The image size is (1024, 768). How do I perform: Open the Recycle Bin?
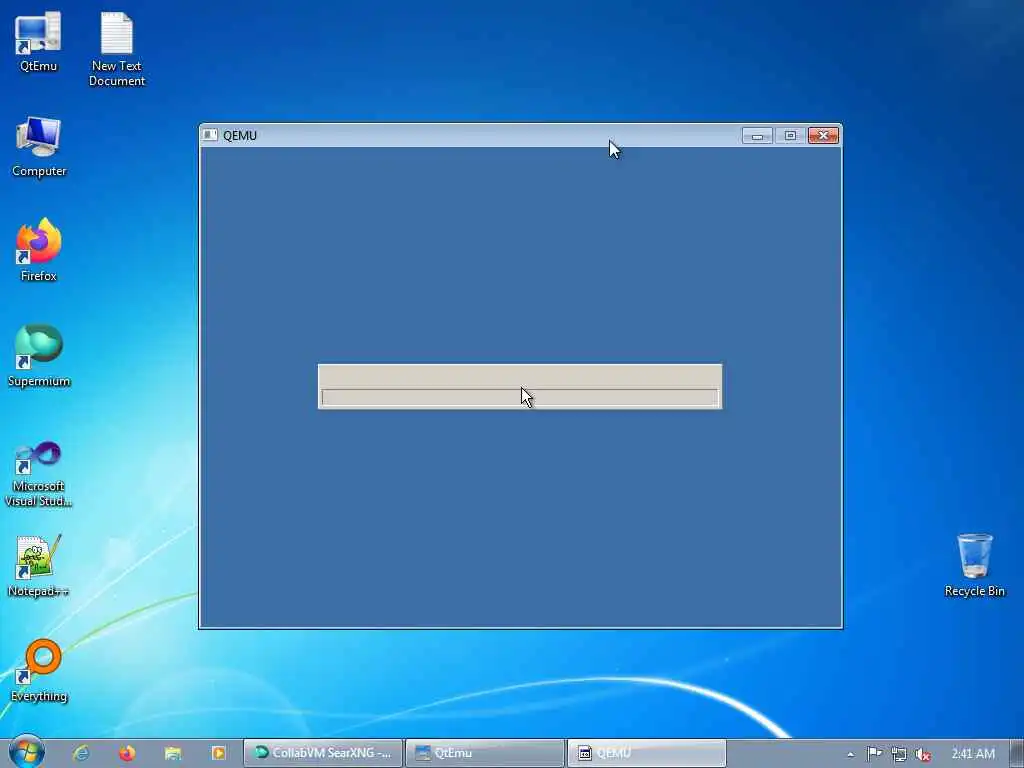974,566
